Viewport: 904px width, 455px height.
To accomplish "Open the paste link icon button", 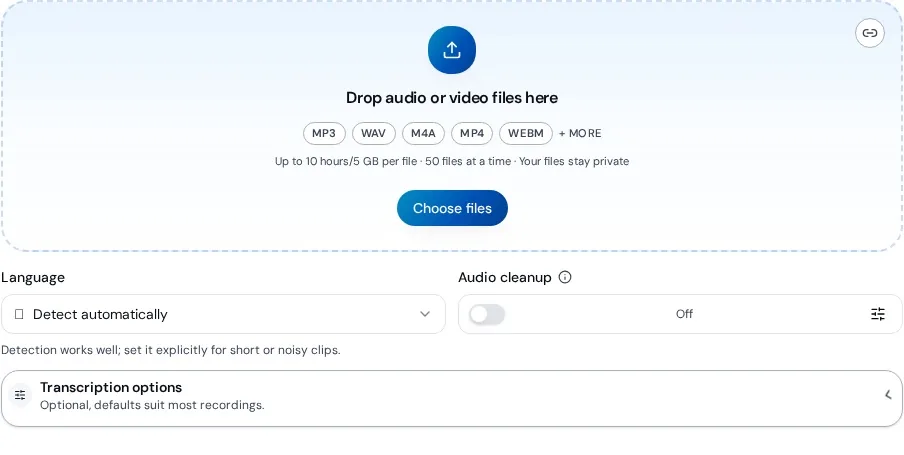I will tap(869, 33).
